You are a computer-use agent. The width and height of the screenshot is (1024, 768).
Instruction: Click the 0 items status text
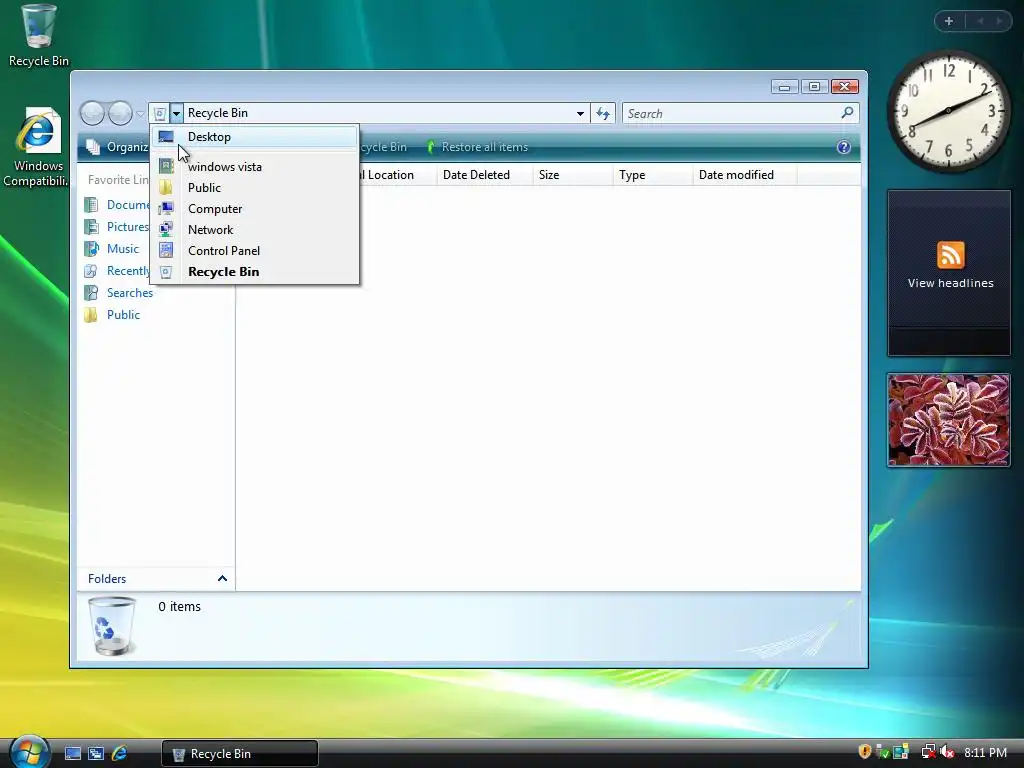click(179, 607)
